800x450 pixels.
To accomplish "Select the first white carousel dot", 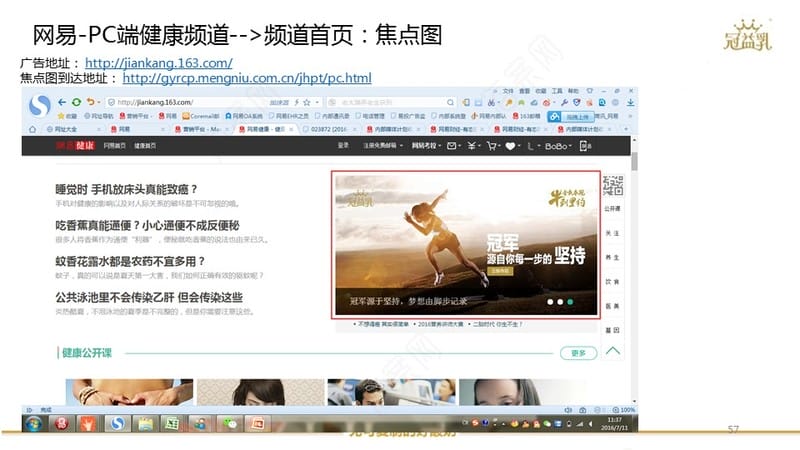I will [550, 302].
